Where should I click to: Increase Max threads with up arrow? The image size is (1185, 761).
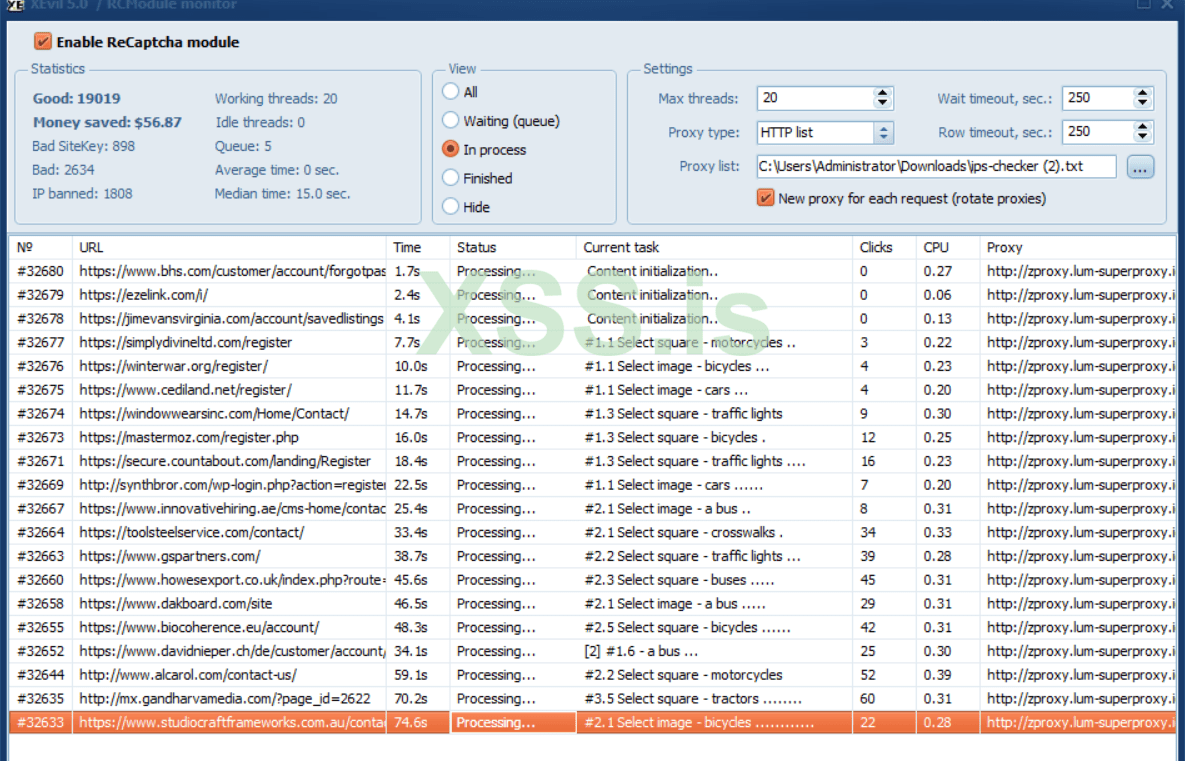coord(882,93)
